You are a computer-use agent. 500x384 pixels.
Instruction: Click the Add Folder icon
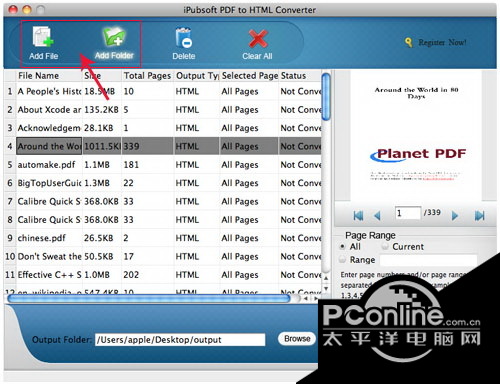tap(114, 37)
